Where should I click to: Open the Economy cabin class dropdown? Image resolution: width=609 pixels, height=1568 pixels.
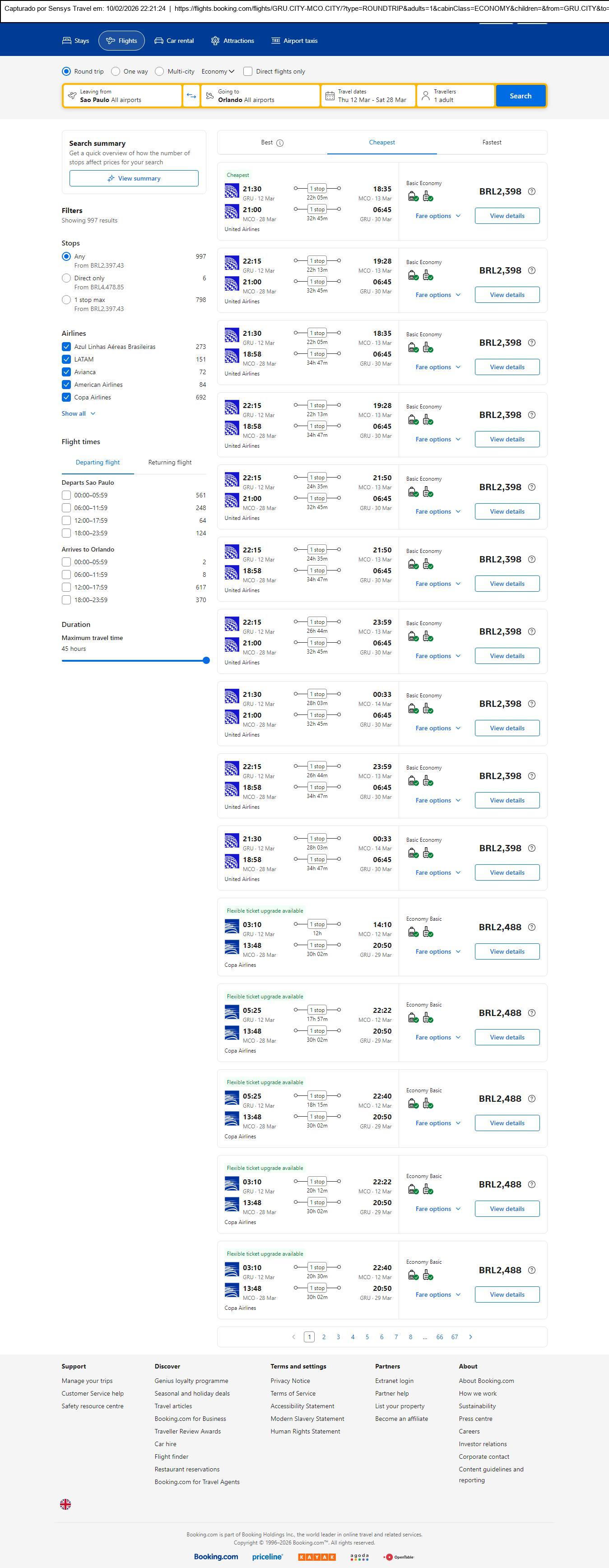(218, 71)
